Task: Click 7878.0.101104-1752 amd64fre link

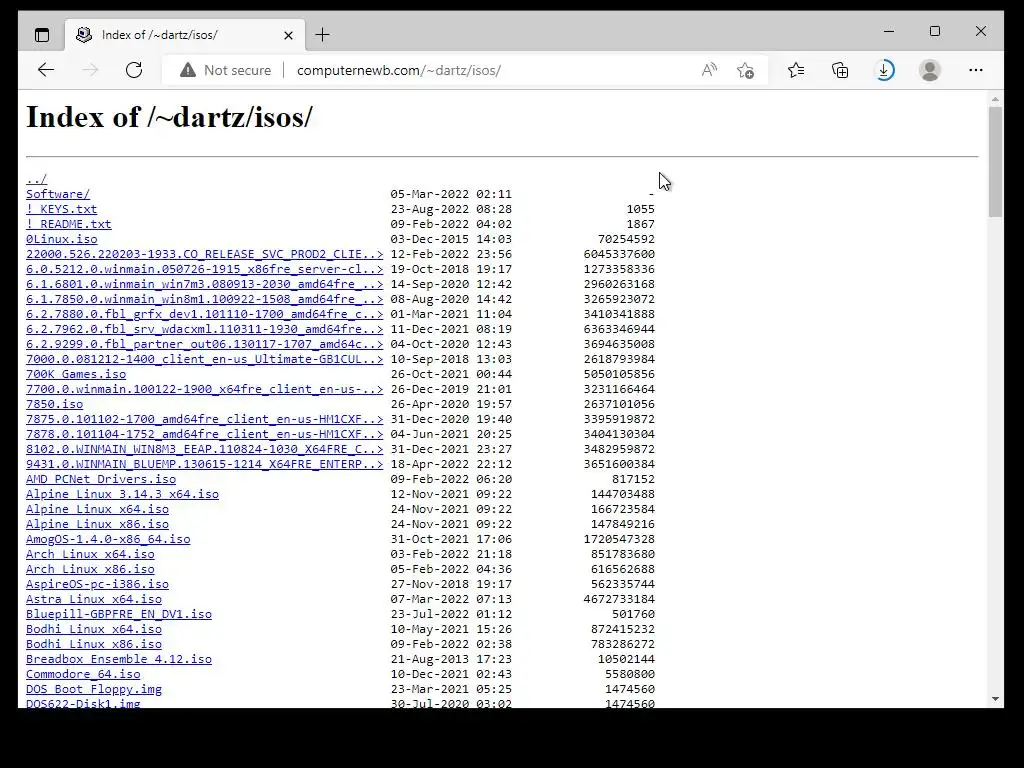Action: (204, 434)
